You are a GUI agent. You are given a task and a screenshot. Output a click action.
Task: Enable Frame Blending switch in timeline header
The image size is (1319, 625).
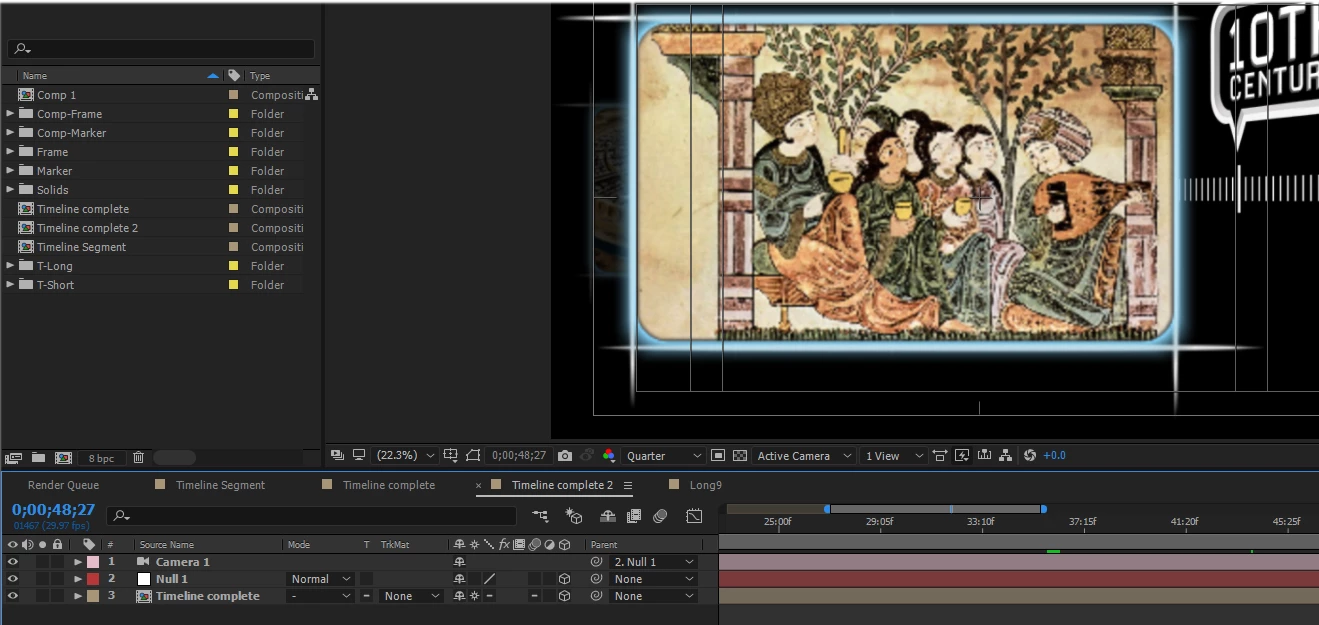(x=633, y=516)
